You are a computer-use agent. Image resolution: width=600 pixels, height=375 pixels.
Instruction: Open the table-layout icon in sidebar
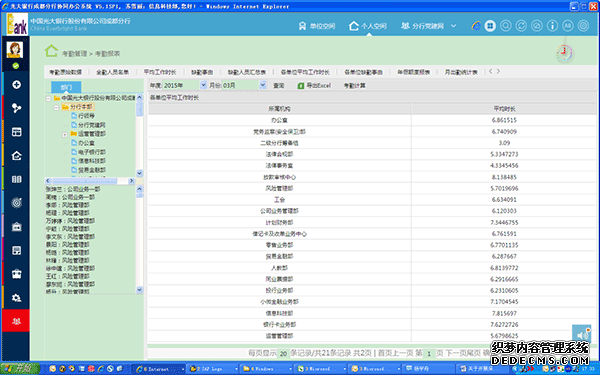coord(16,132)
